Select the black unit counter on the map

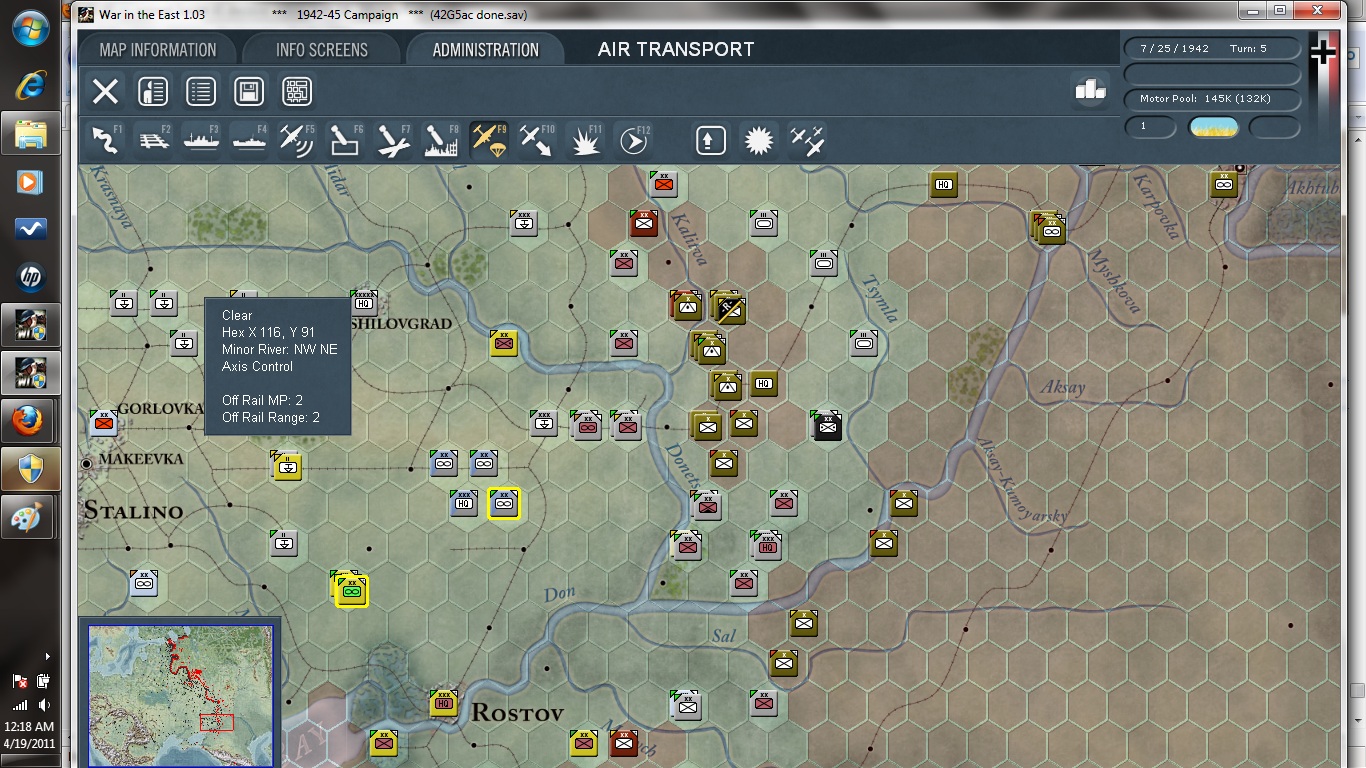(828, 427)
